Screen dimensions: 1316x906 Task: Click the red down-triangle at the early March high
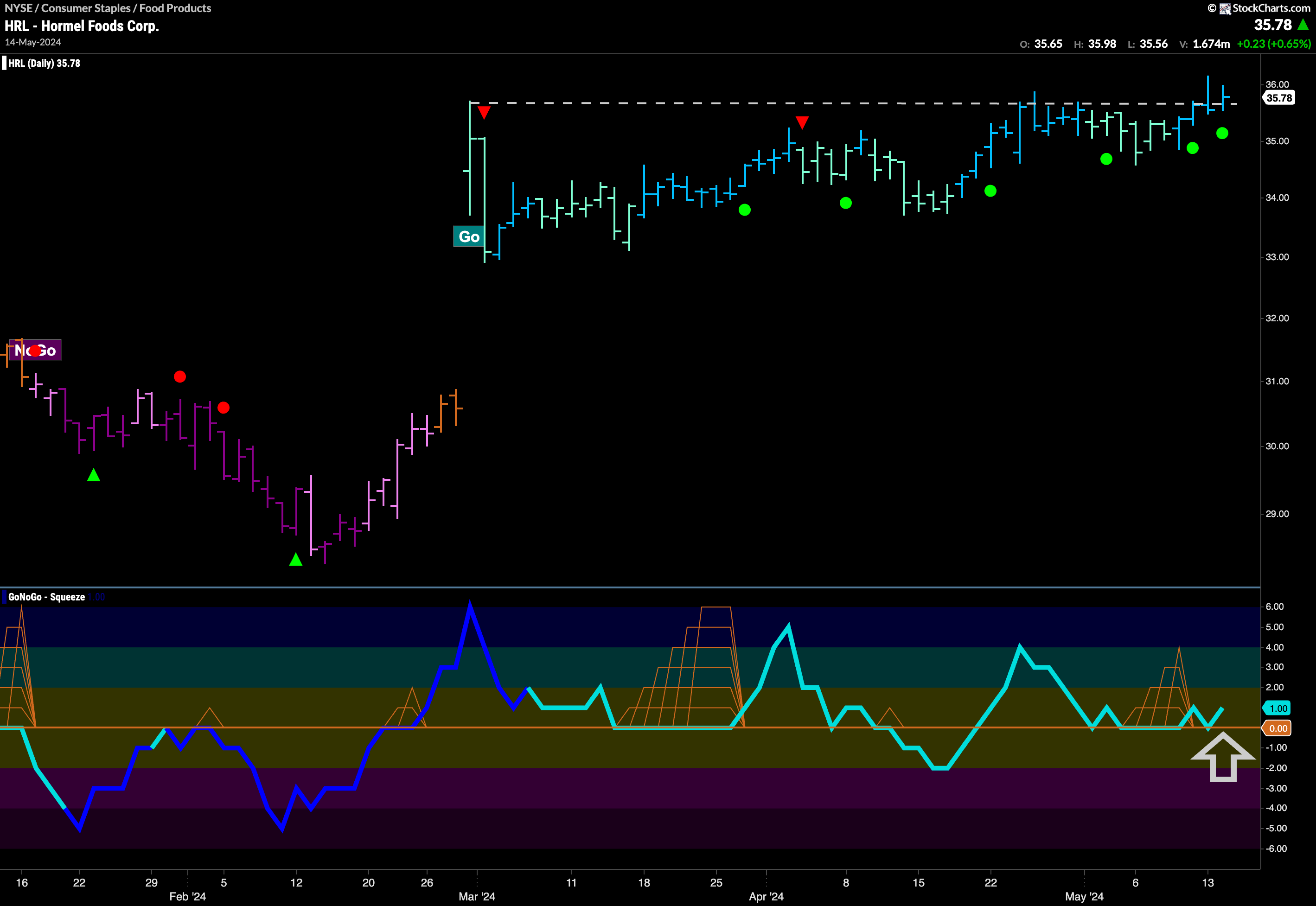(x=484, y=112)
